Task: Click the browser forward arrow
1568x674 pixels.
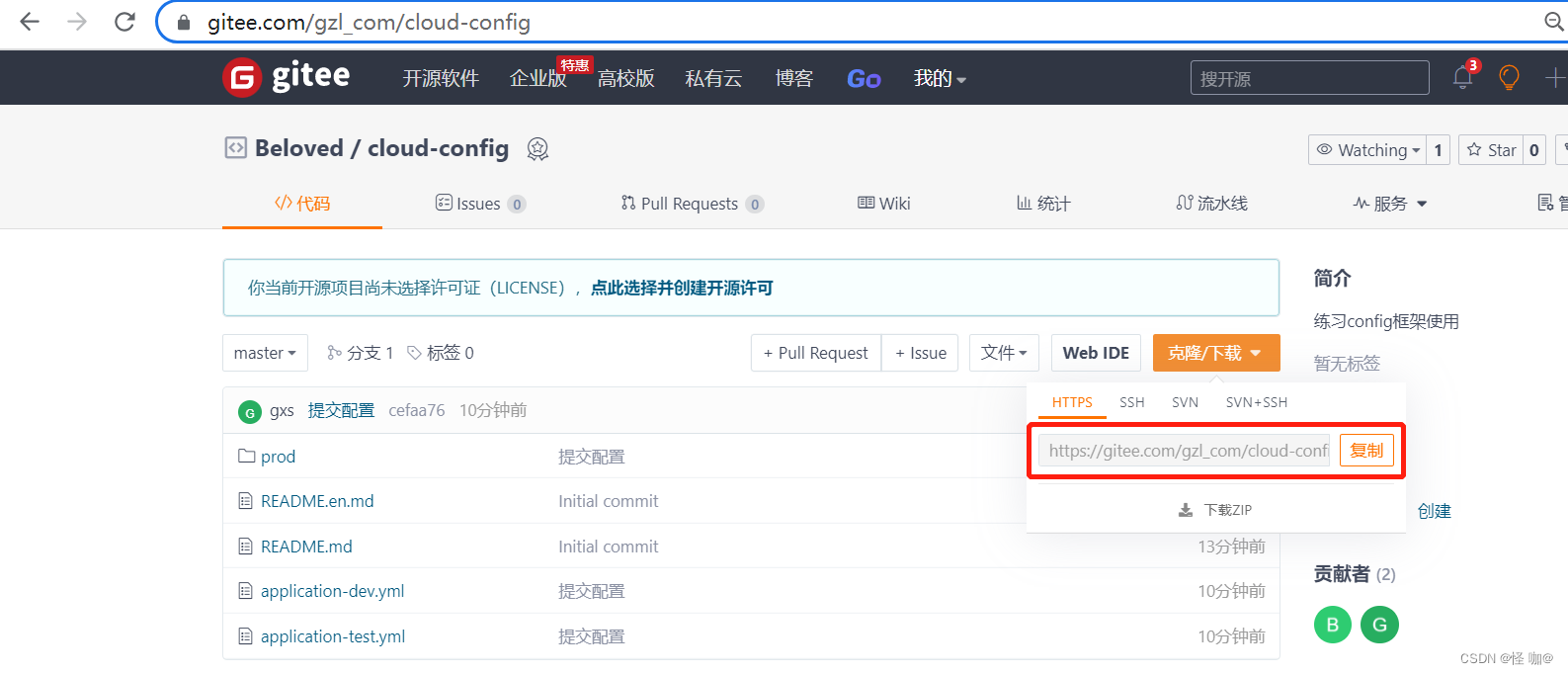Action: (x=77, y=22)
